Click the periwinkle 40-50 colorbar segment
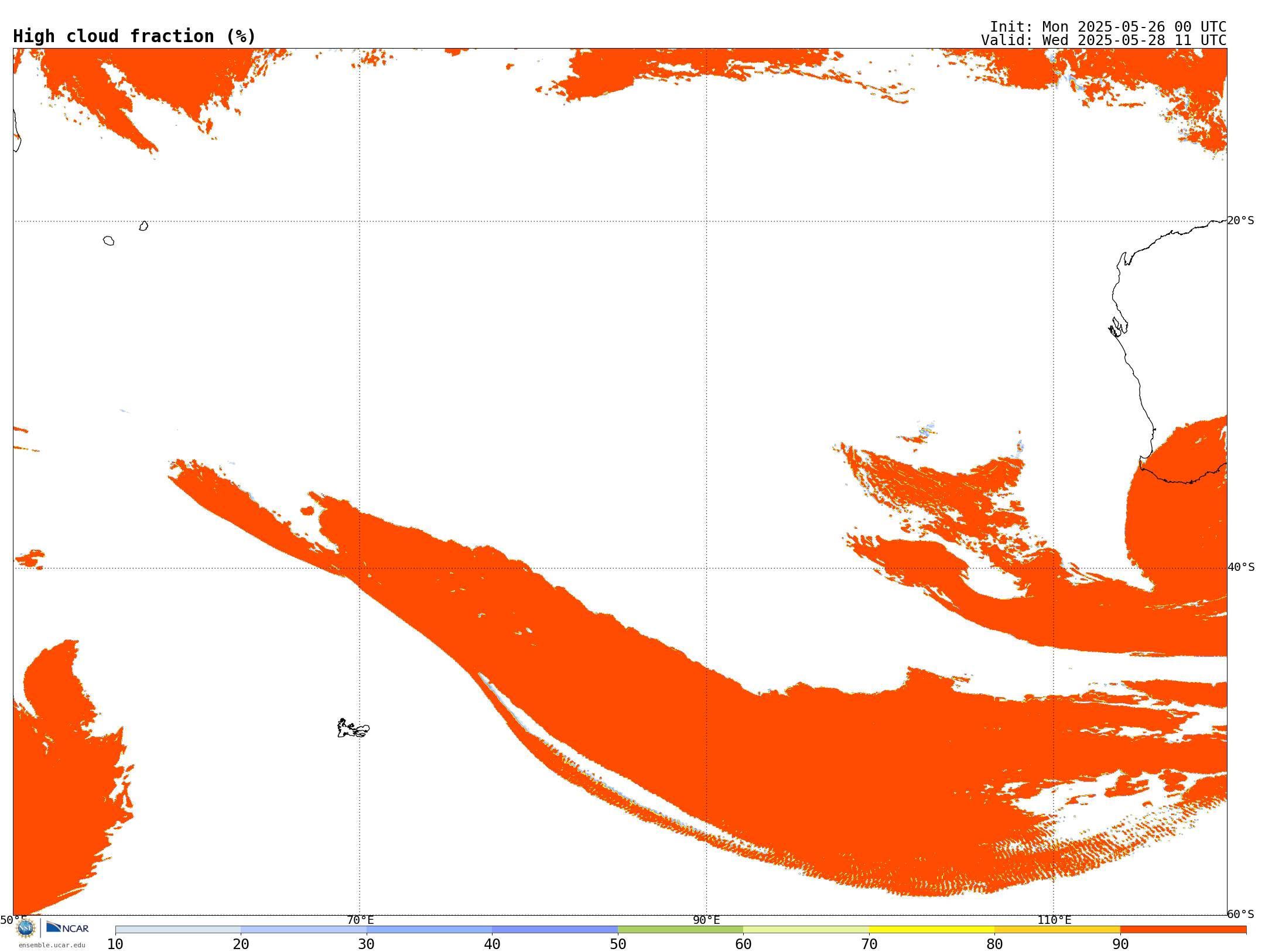Image resolution: width=1265 pixels, height=952 pixels. [555, 930]
